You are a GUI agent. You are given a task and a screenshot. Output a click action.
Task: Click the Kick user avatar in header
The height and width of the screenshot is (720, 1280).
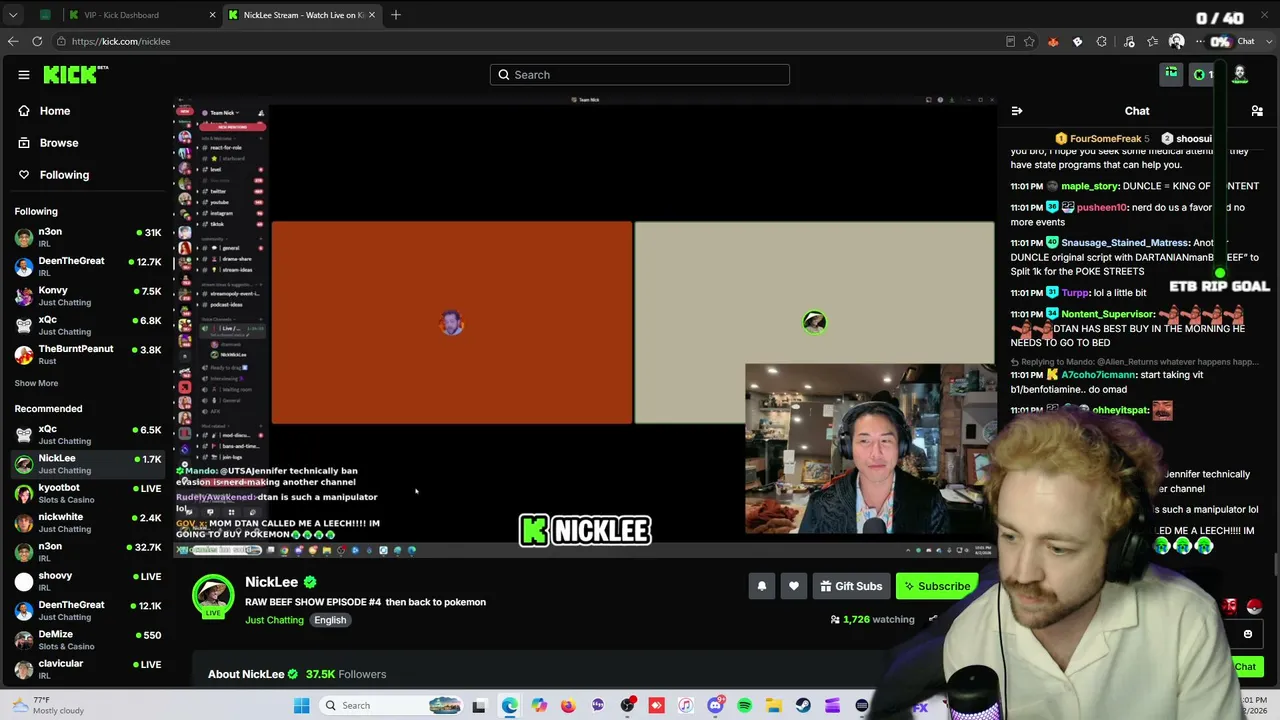click(x=1240, y=74)
